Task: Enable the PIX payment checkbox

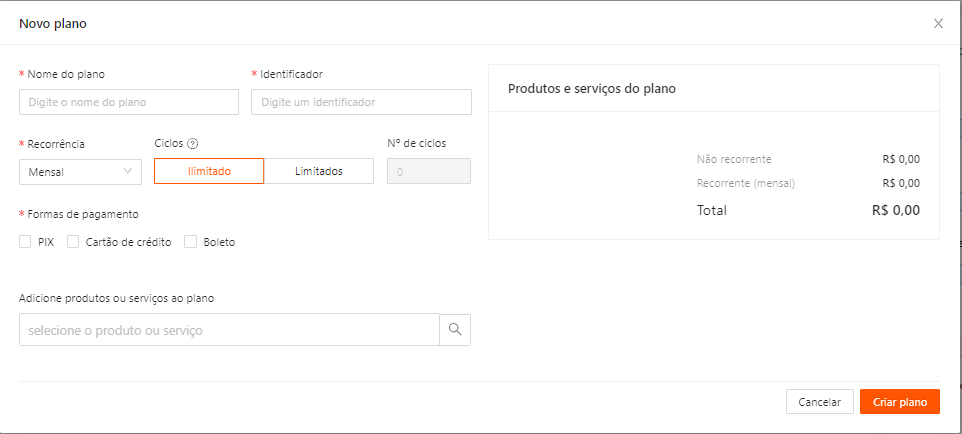Action: tap(25, 242)
